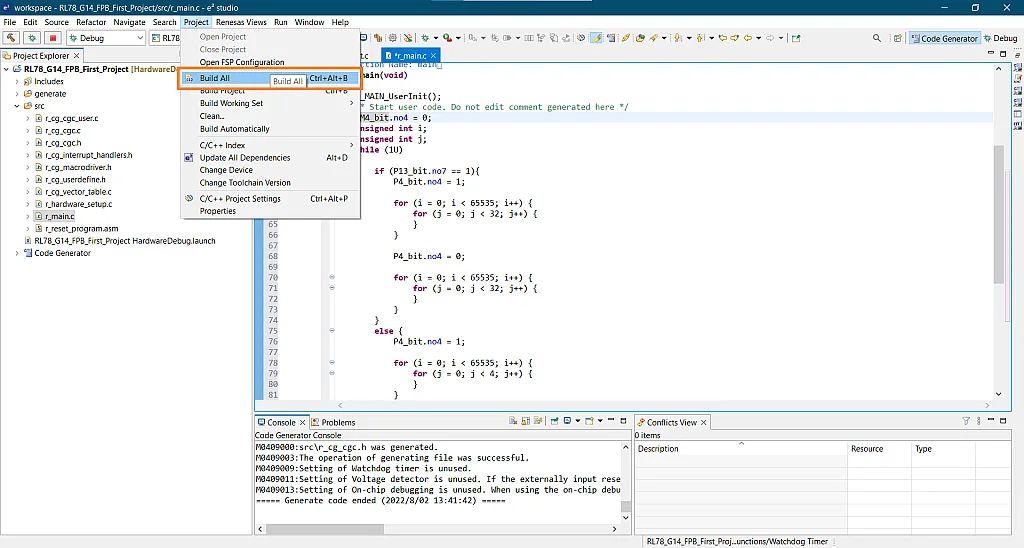Open the Debug launch mode combo box
Viewport: 1024px width, 548px height.
point(106,38)
